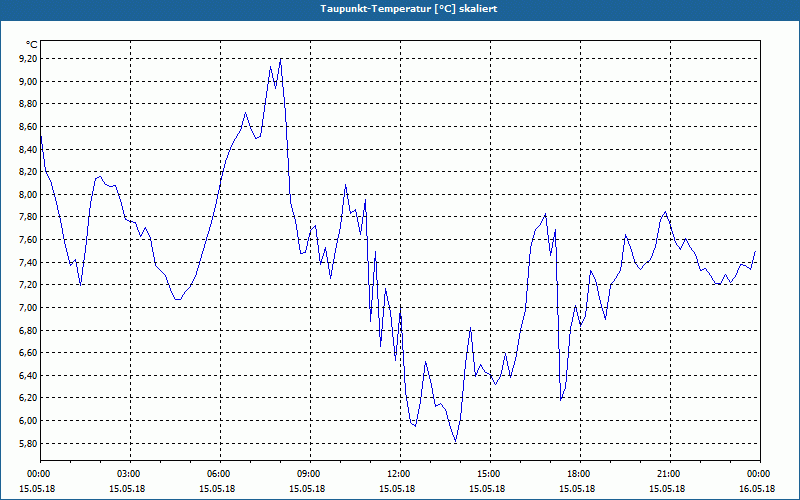Click the x-axis time label '15:00'
The image size is (800, 500).
(x=490, y=474)
